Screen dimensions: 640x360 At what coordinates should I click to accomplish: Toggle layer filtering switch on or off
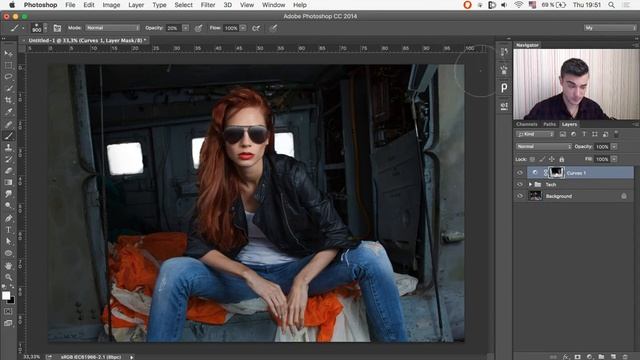pos(616,133)
